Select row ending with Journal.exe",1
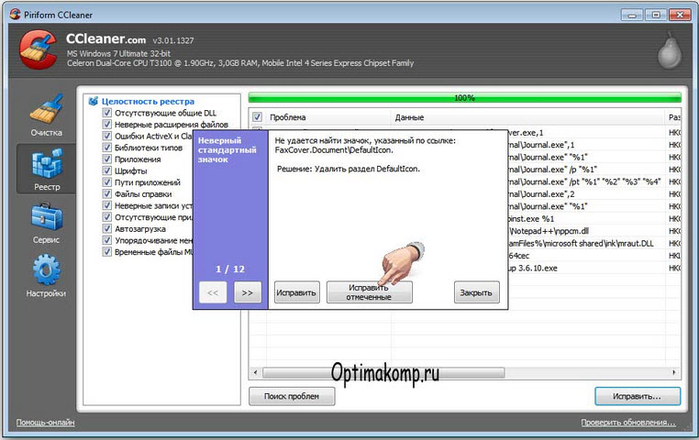 click(x=595, y=145)
